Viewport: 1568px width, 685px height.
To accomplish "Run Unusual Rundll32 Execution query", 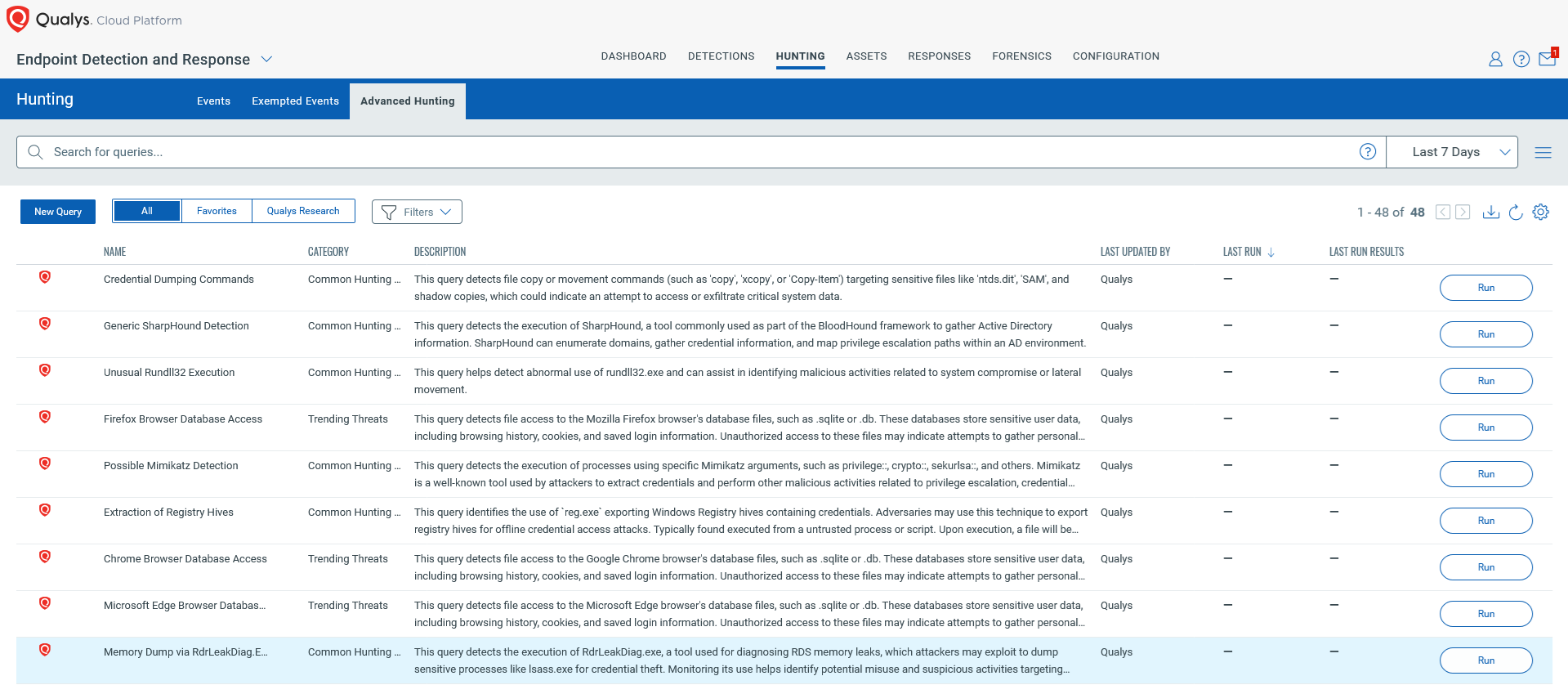I will [x=1485, y=381].
